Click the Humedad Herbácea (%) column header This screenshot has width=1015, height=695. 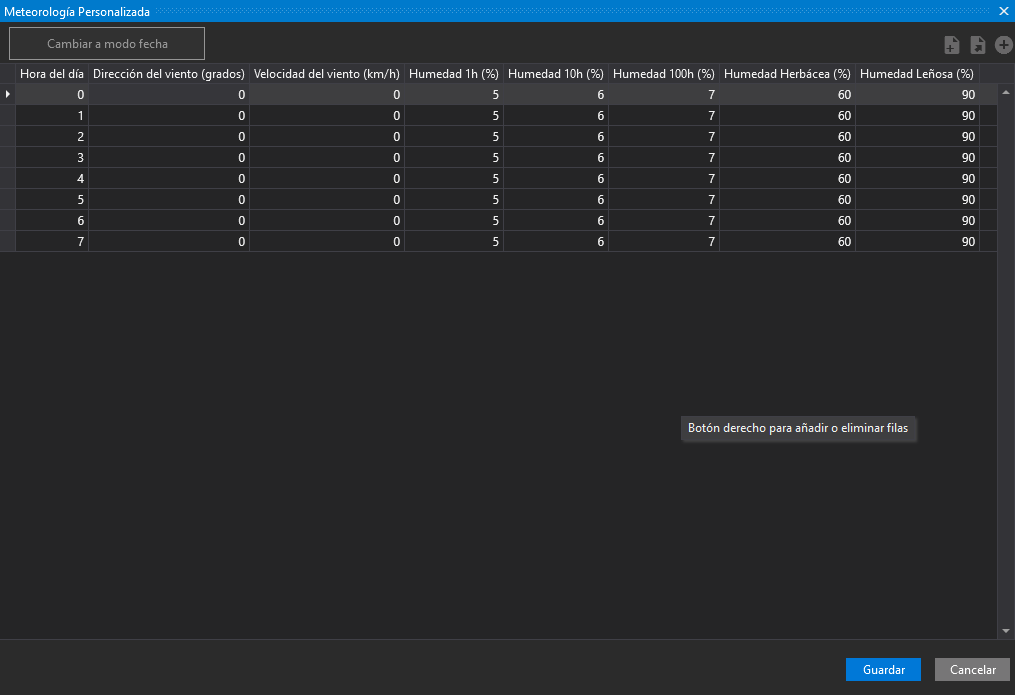(787, 74)
